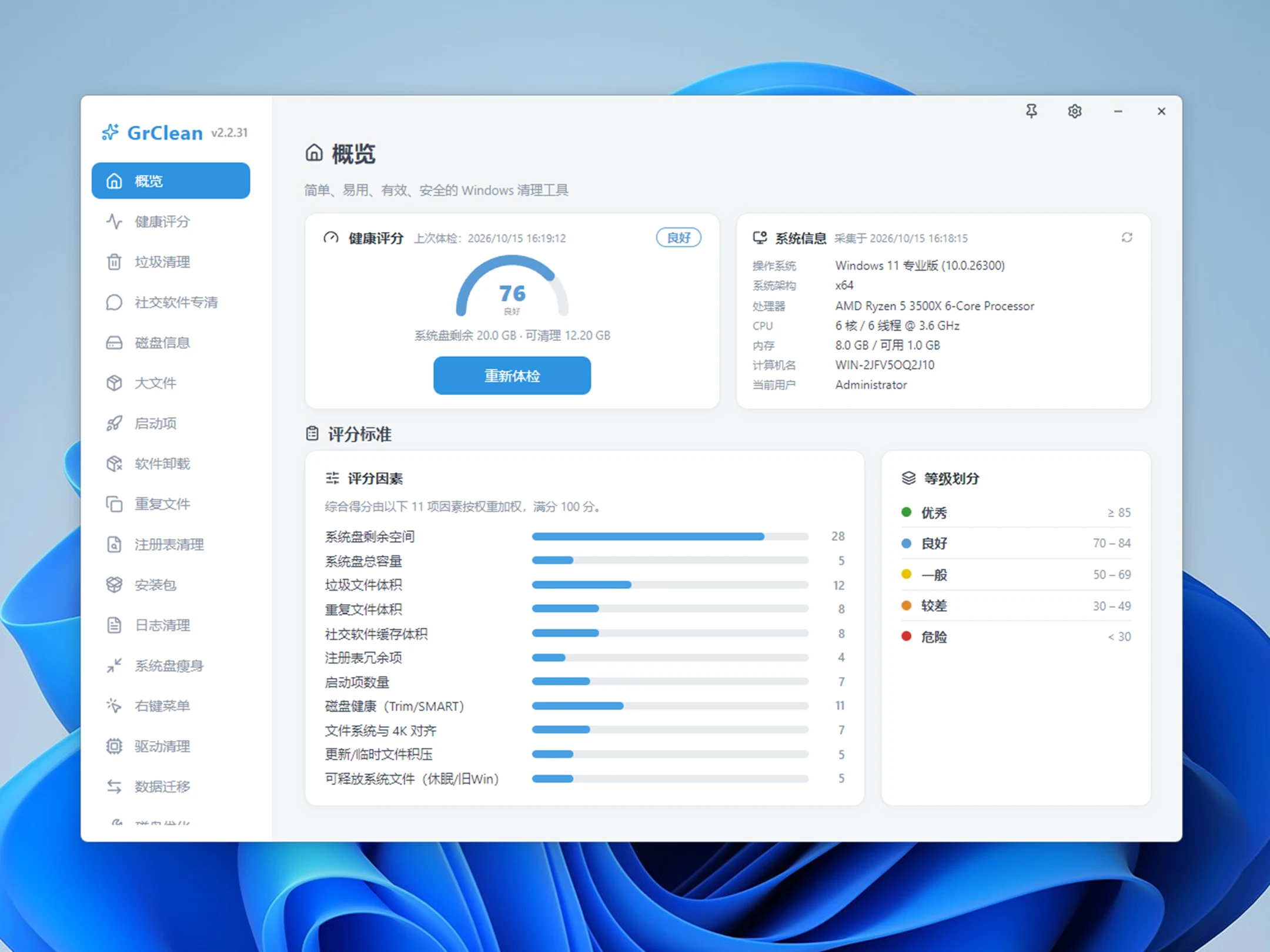Open settings via the gear icon
The height and width of the screenshot is (952, 1270).
click(1075, 111)
